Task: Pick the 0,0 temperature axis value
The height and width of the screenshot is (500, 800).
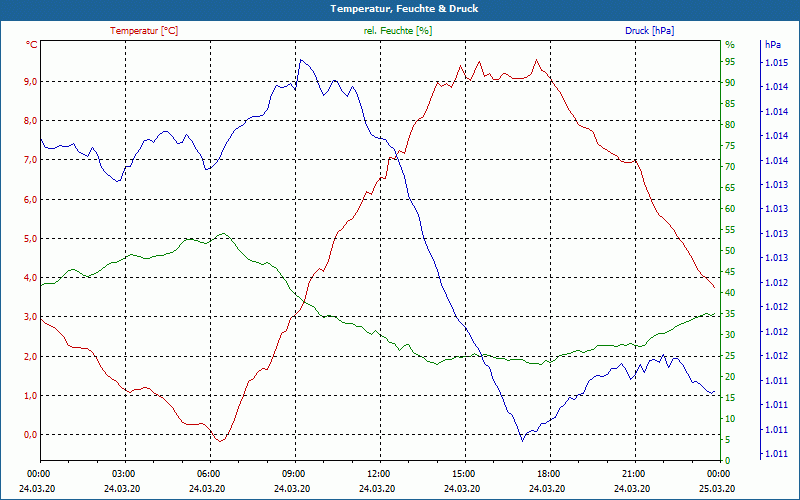Action: click(x=30, y=435)
